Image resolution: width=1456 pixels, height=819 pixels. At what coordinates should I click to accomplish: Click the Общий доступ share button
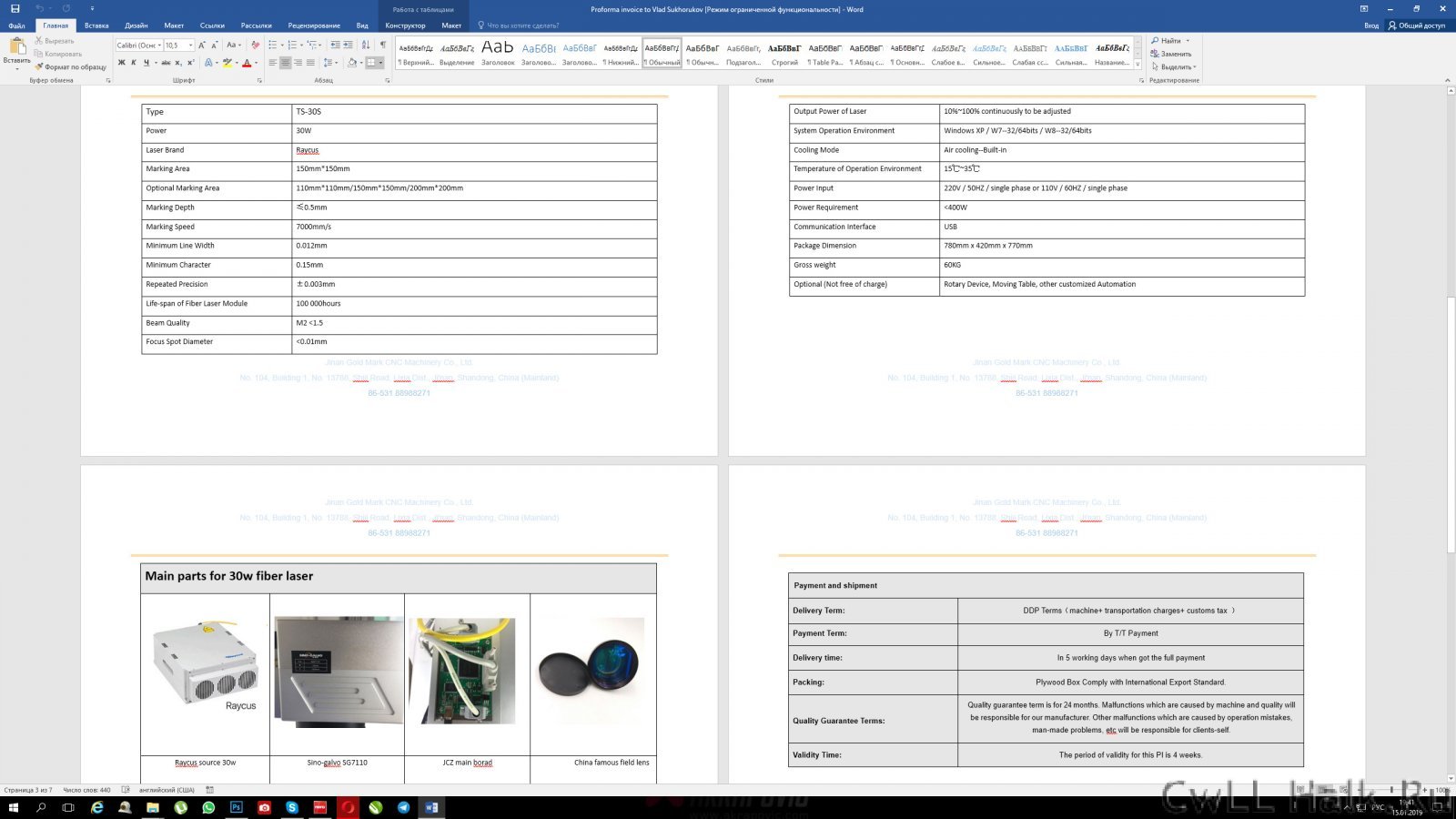click(x=1417, y=25)
